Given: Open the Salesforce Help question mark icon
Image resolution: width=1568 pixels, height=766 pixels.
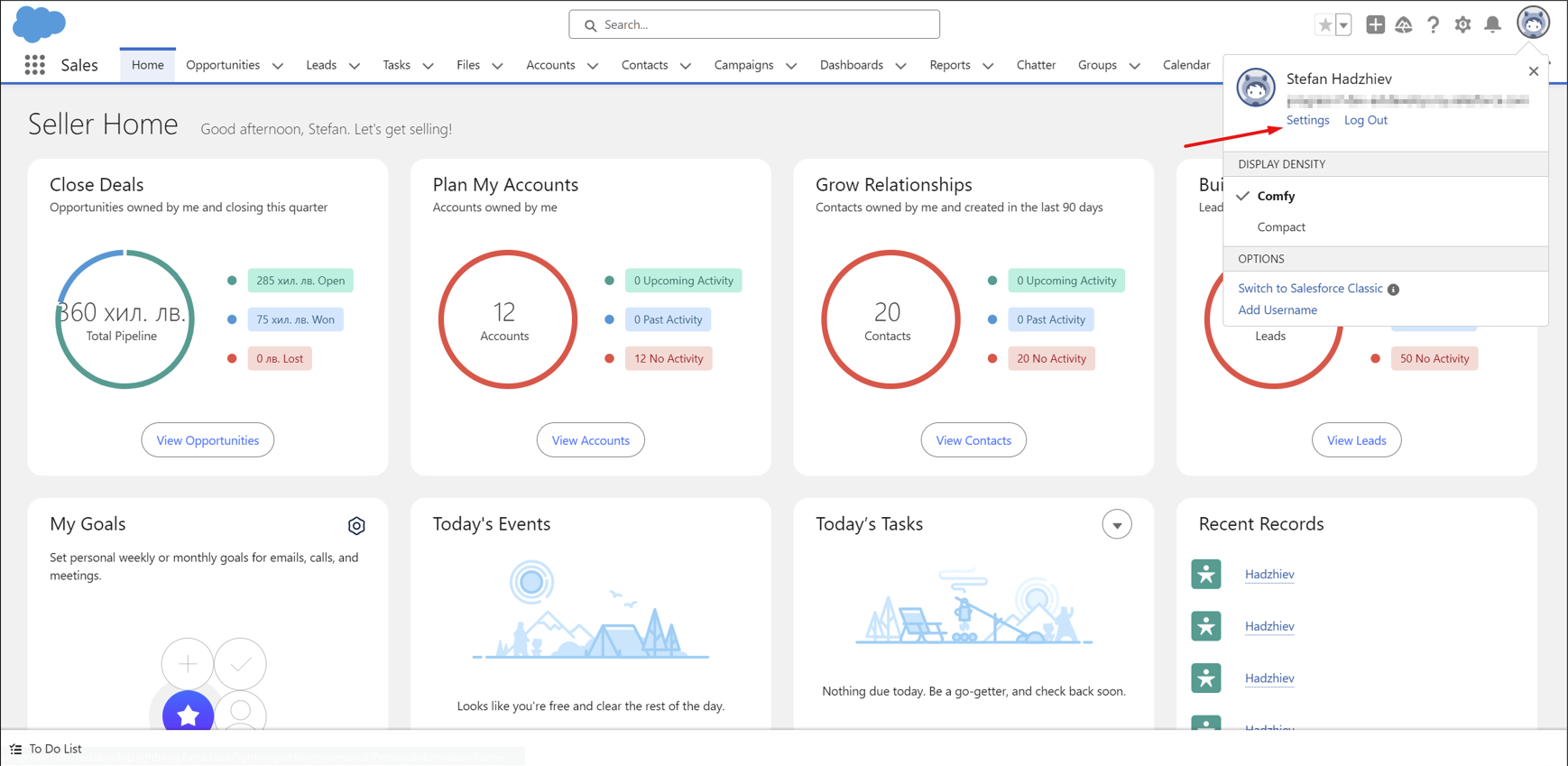Looking at the screenshot, I should pos(1433,25).
